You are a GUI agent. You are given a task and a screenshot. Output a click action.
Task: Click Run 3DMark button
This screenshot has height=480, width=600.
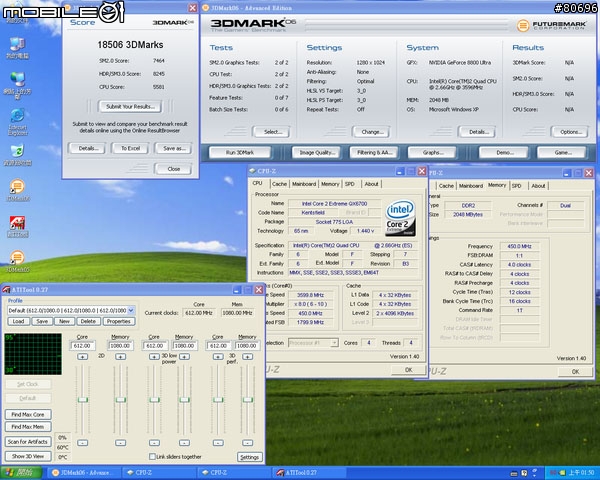(x=240, y=152)
